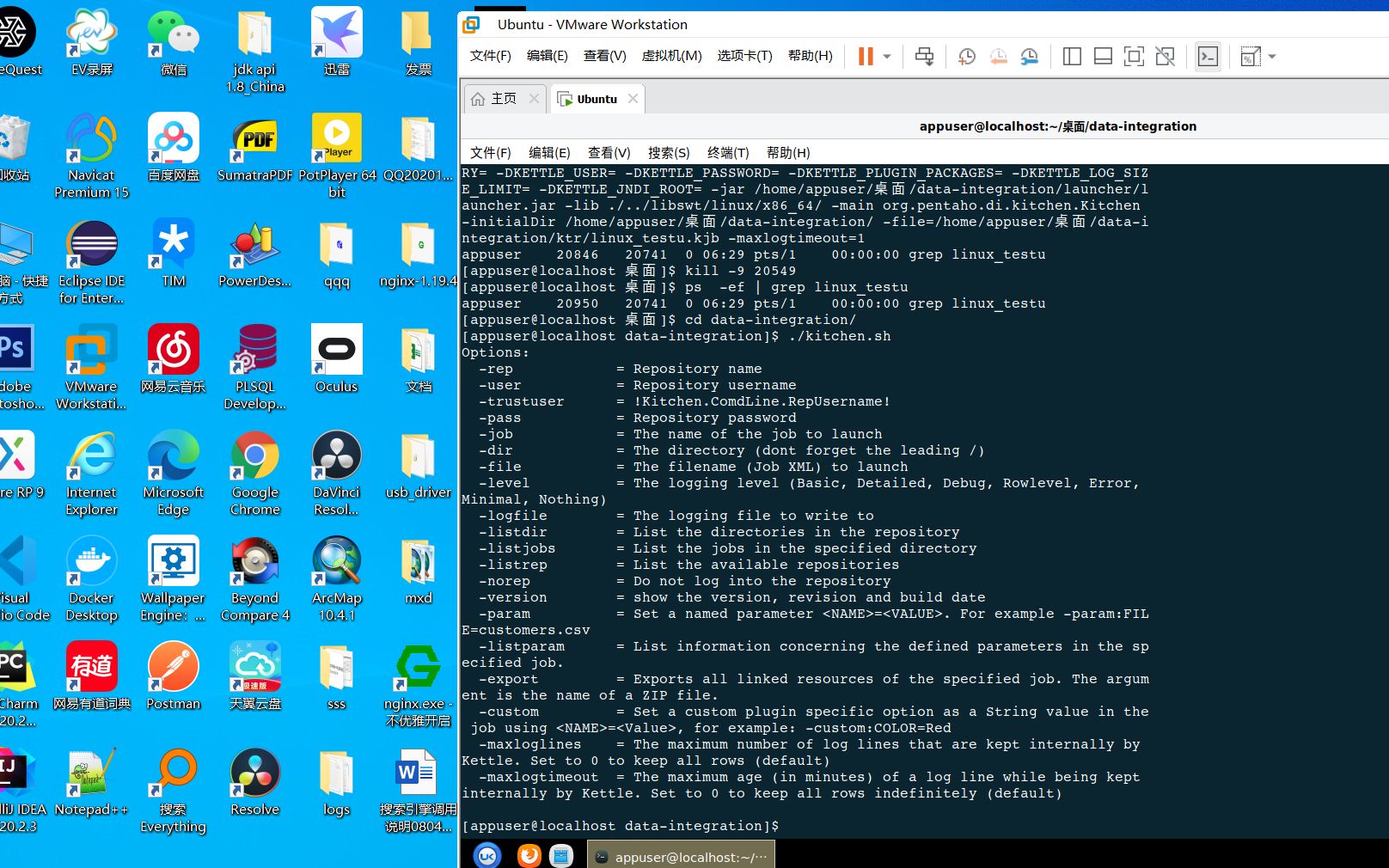Open terminal 搜索(S) menu
Image resolution: width=1389 pixels, height=868 pixels.
(669, 152)
